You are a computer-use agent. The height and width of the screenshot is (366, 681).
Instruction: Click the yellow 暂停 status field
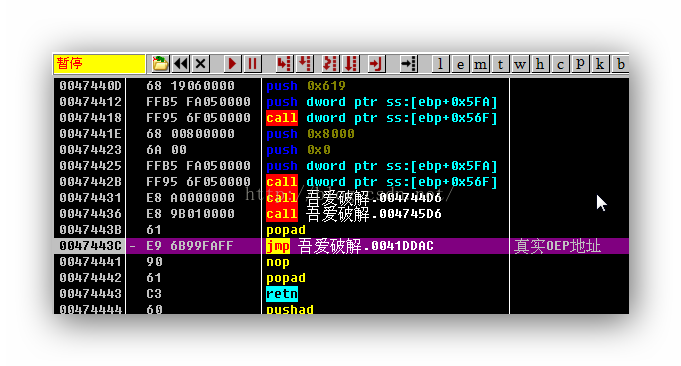click(99, 64)
